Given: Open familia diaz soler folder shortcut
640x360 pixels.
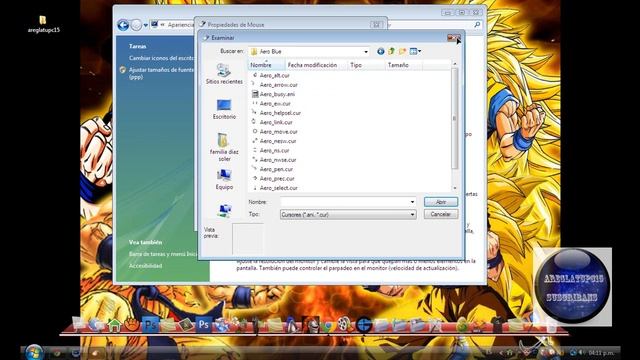Looking at the screenshot, I should pos(224,147).
